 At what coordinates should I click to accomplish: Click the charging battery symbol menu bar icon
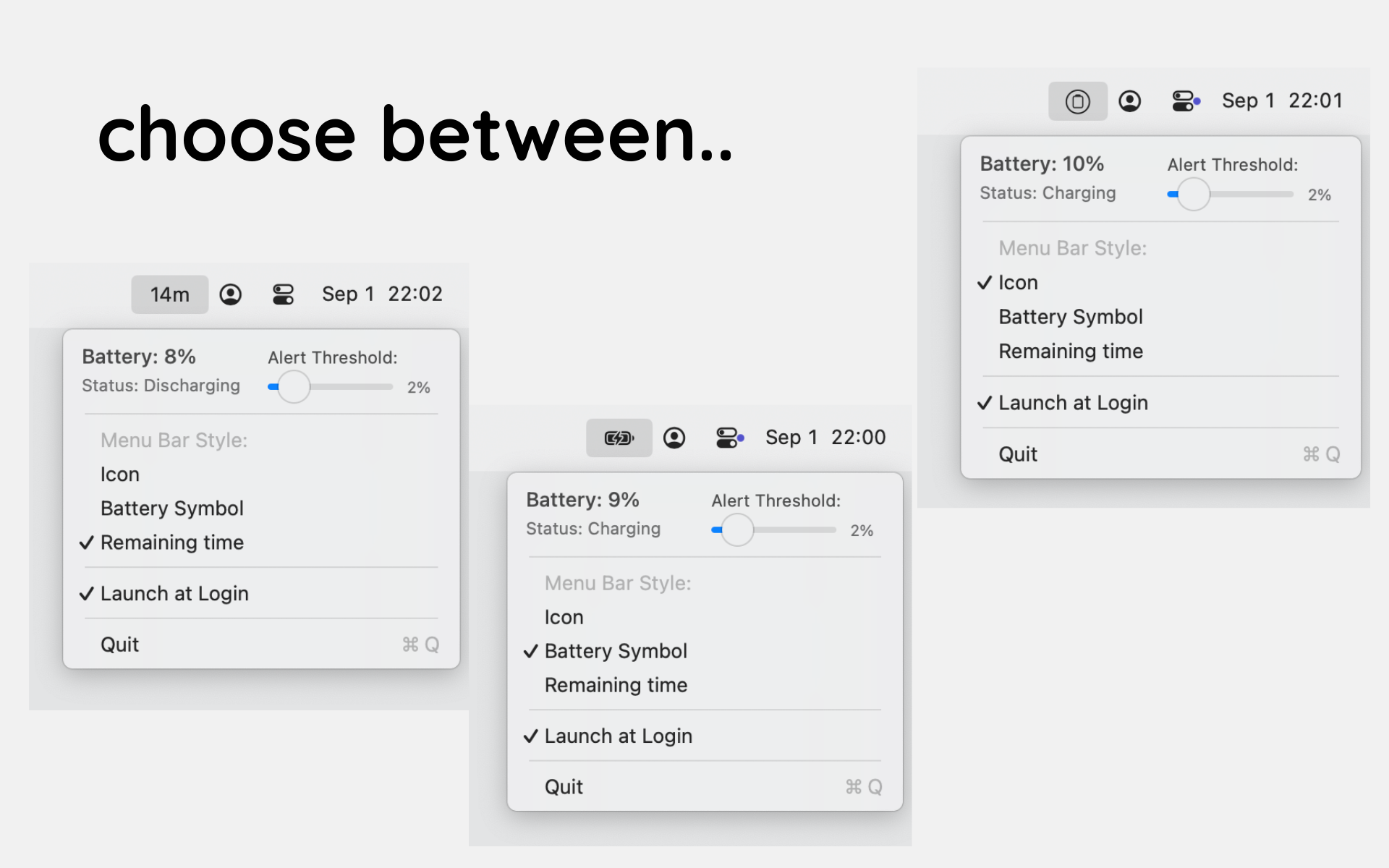point(619,438)
